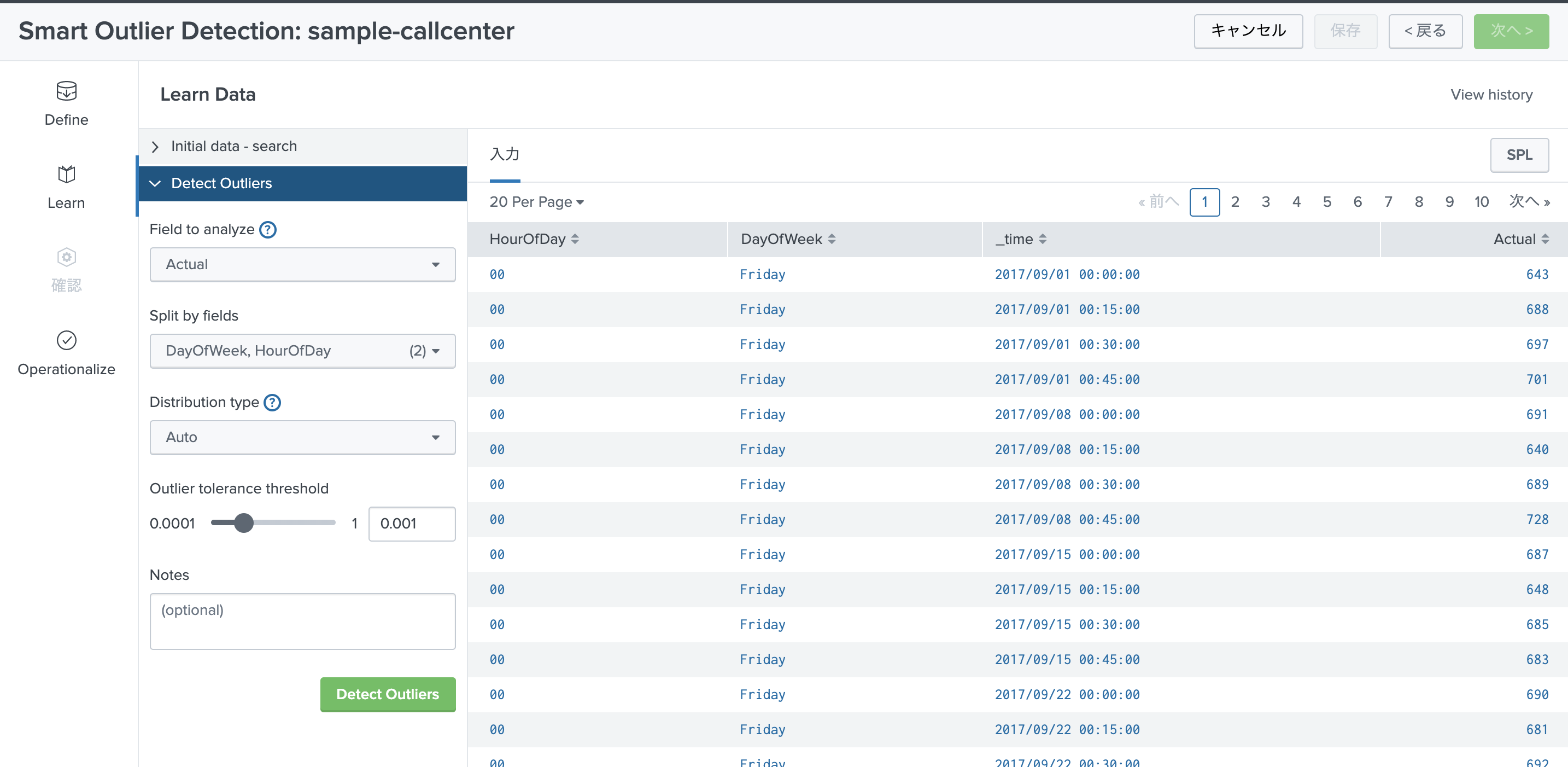Viewport: 1568px width, 767px height.
Task: Click the help icon beside Field to analyze
Action: (x=268, y=230)
